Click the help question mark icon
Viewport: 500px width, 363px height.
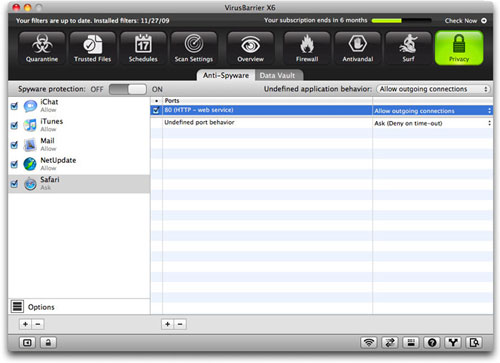(x=432, y=342)
